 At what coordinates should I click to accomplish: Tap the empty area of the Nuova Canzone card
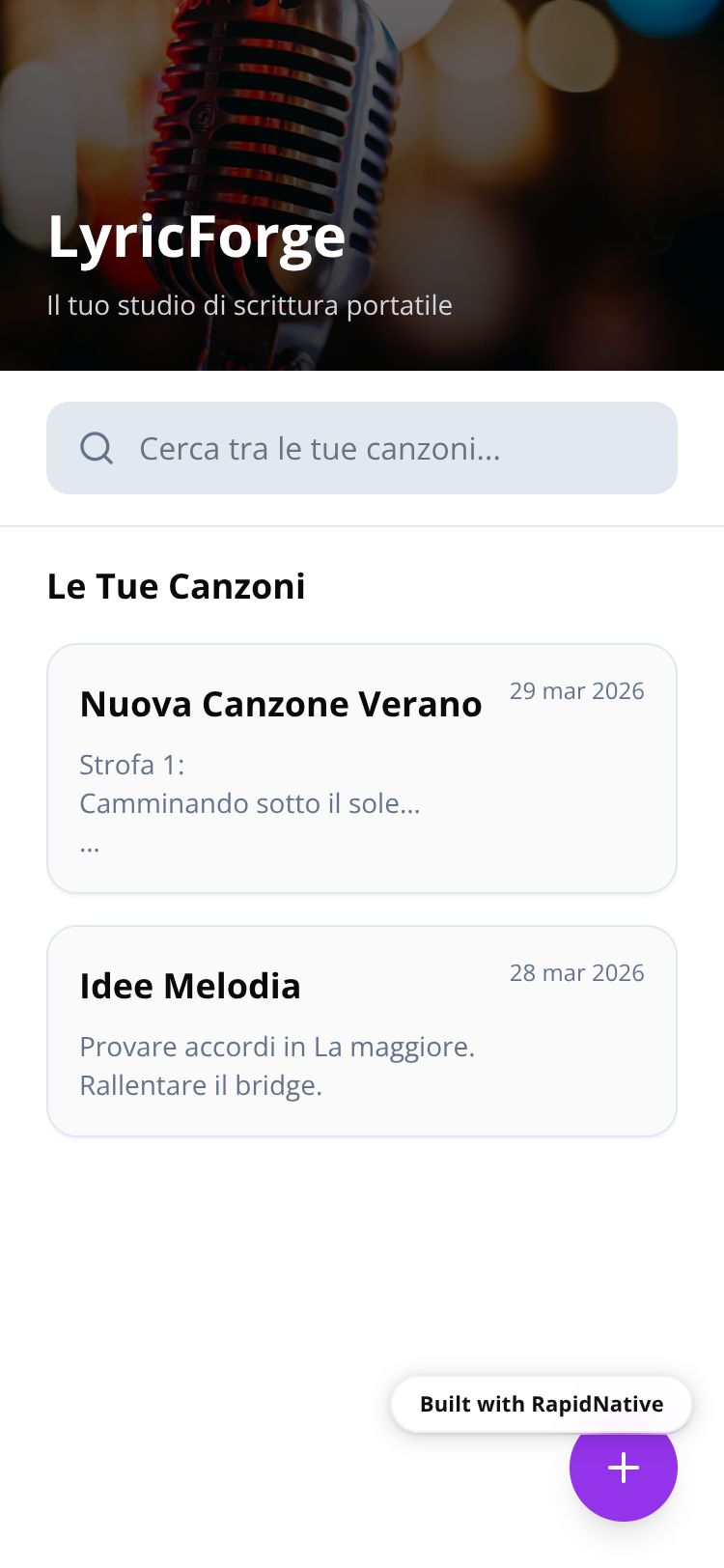coord(560,811)
